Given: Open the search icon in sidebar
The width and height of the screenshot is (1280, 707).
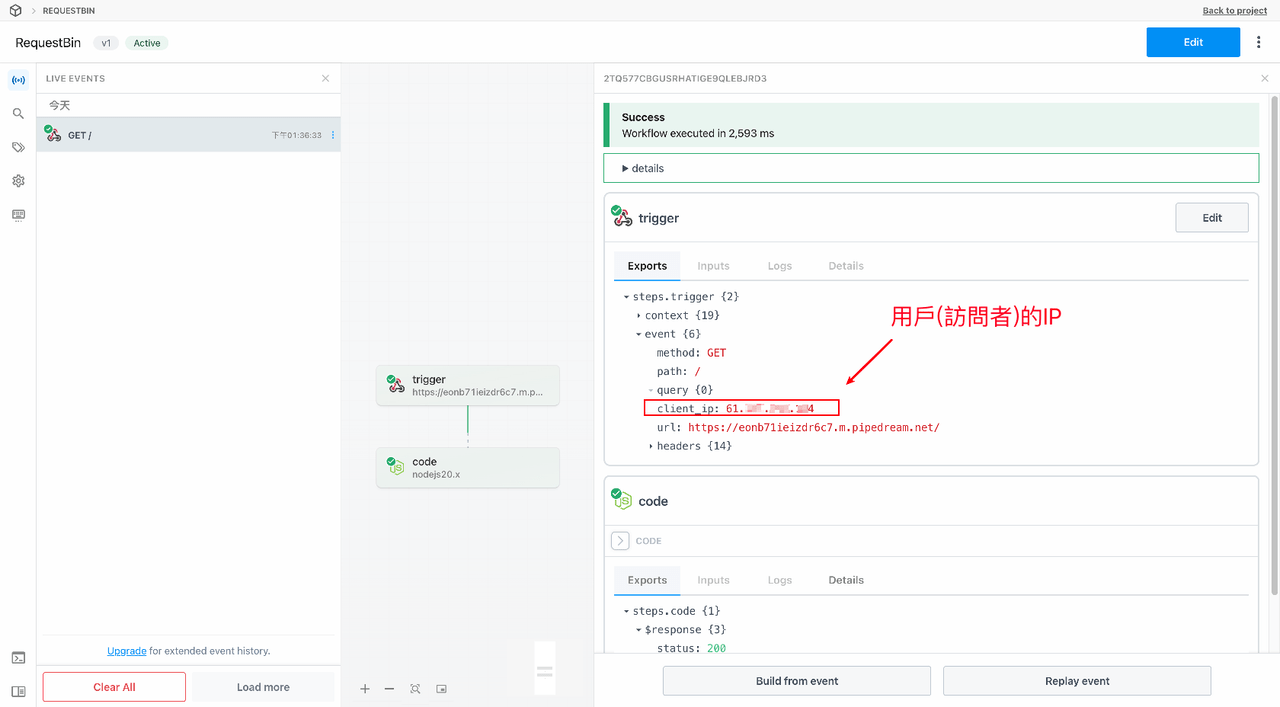Looking at the screenshot, I should tap(18, 113).
